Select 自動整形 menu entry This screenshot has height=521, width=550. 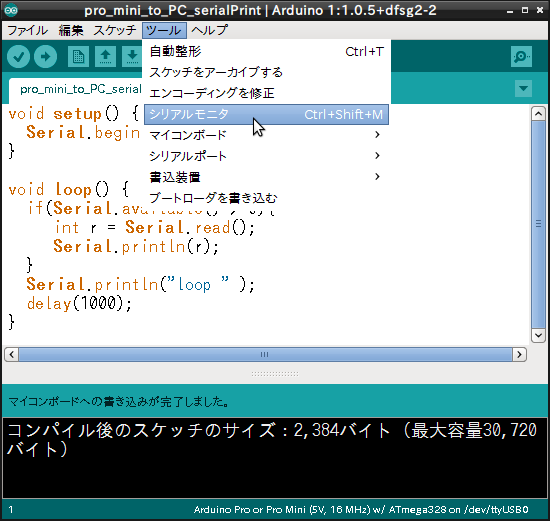pyautogui.click(x=266, y=52)
